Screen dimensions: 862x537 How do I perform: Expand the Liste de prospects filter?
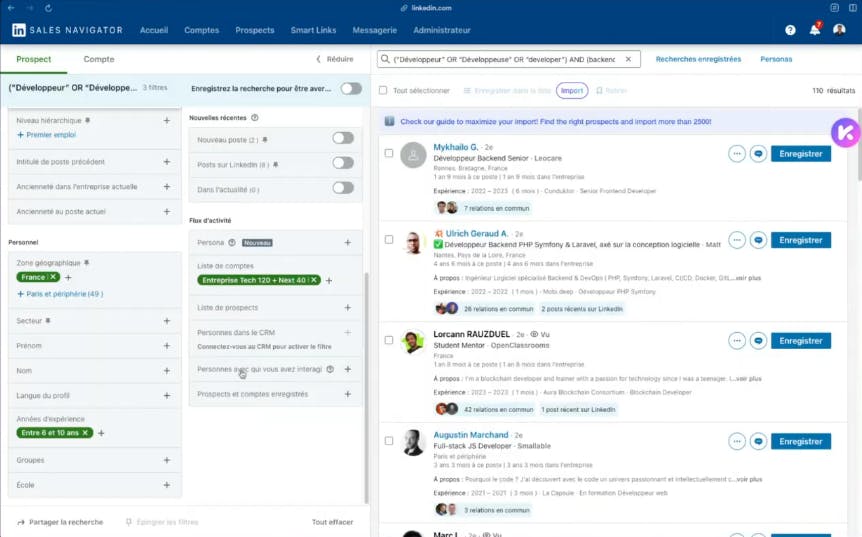click(x=347, y=307)
